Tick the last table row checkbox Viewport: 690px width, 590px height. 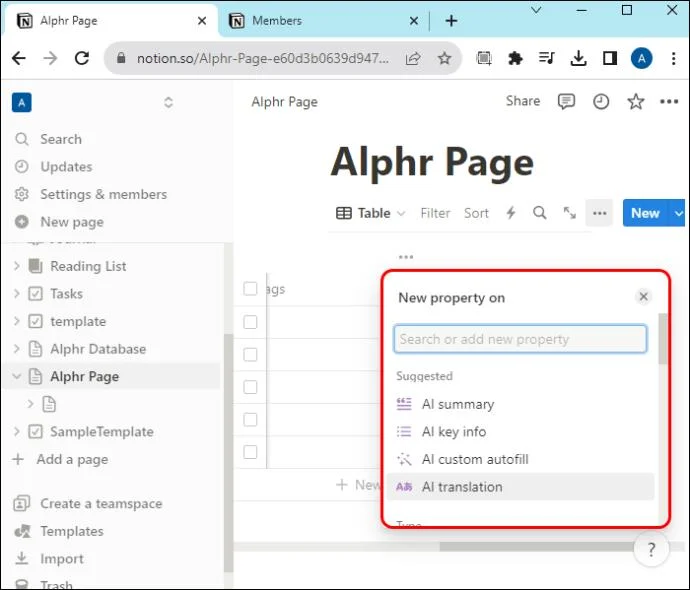[x=250, y=452]
